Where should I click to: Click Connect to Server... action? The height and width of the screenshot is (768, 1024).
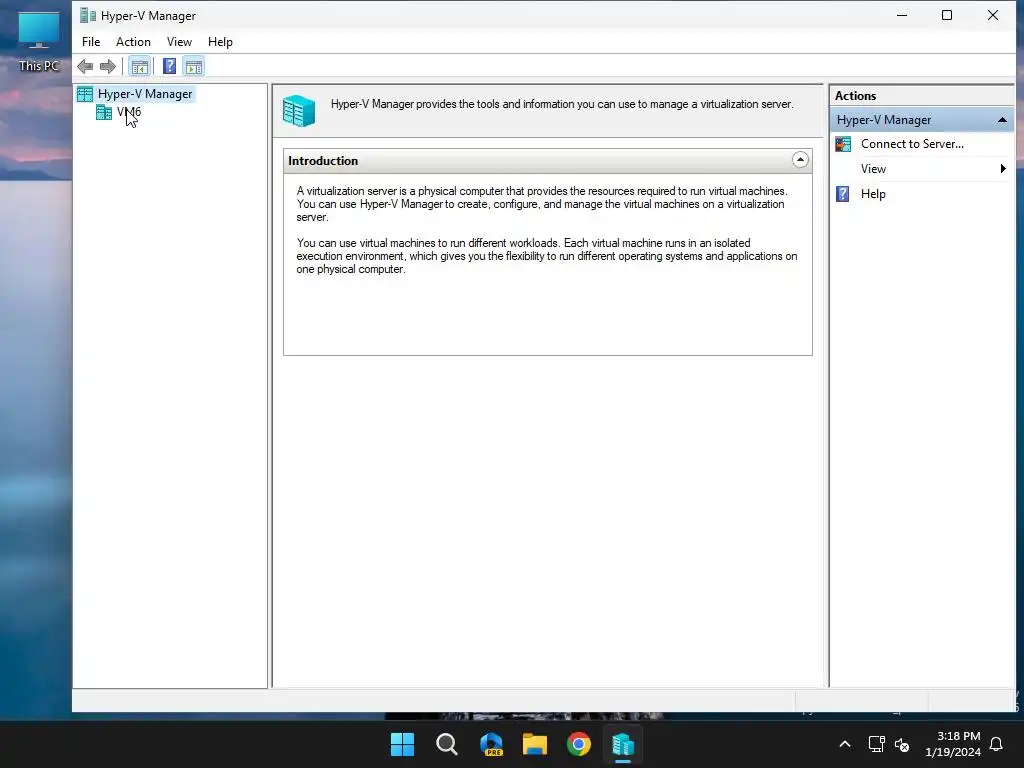coord(912,144)
